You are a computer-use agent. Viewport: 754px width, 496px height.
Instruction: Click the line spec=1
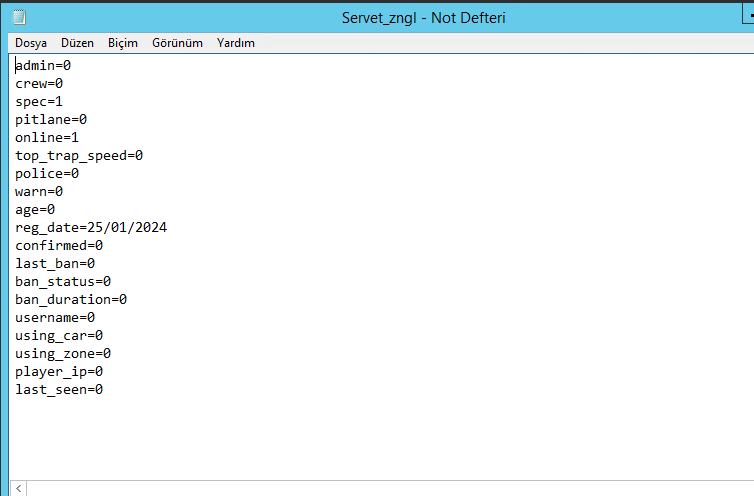[39, 102]
